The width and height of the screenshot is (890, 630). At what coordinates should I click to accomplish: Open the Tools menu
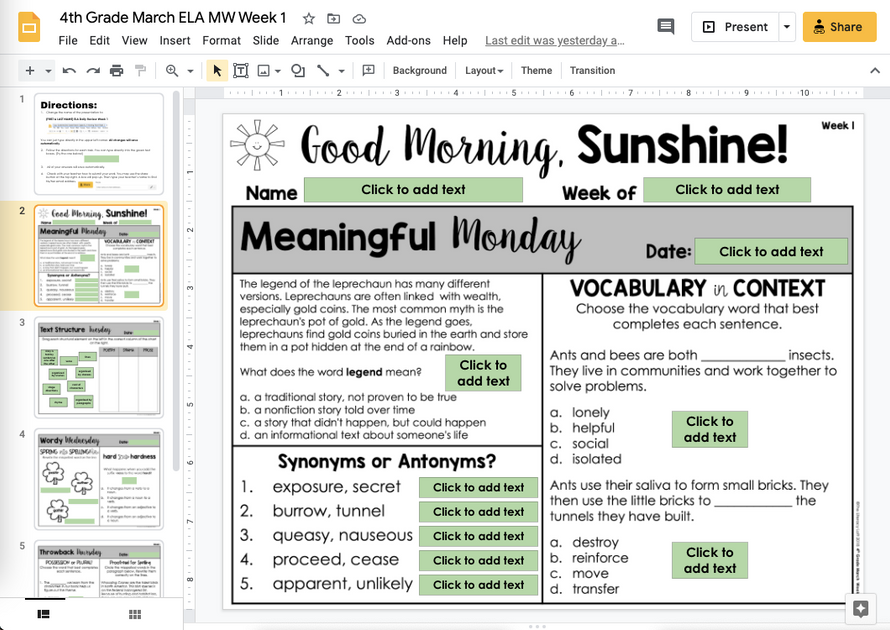(360, 41)
